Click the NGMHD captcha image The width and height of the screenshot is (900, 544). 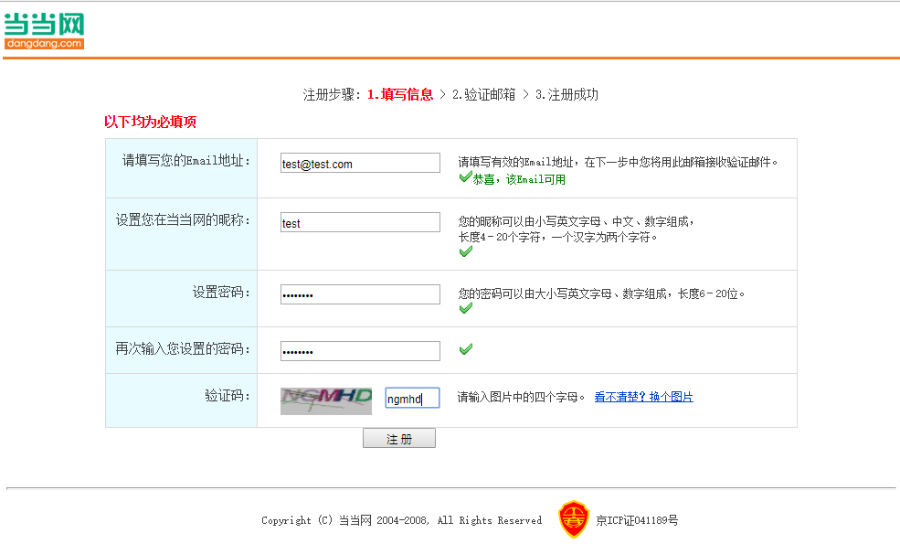pyautogui.click(x=326, y=401)
